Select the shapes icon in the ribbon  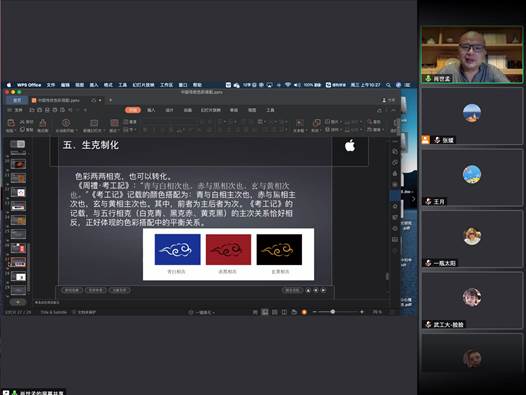tap(316, 123)
